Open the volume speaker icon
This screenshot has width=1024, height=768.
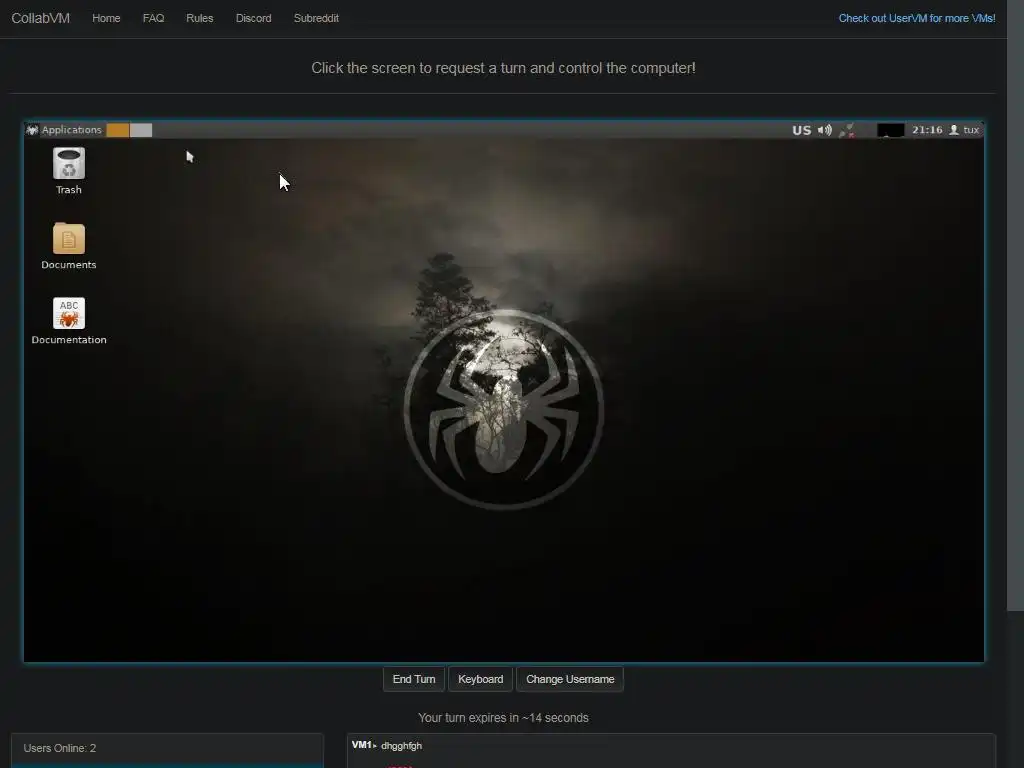tap(825, 130)
